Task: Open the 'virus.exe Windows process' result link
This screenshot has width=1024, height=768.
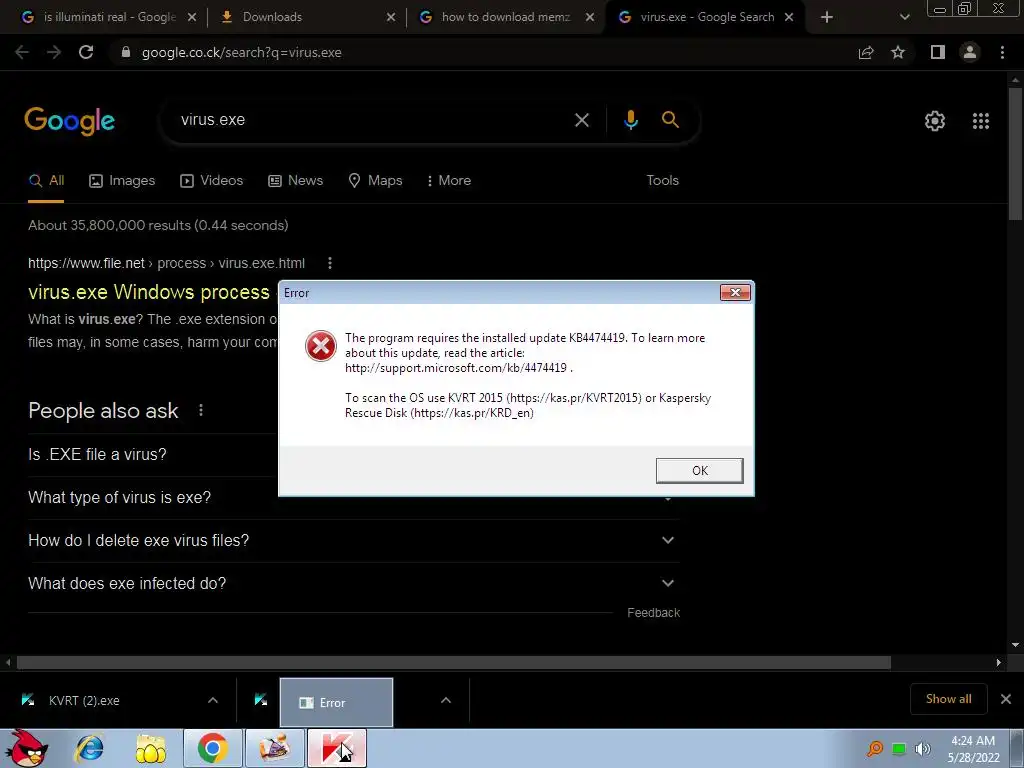Action: click(149, 292)
